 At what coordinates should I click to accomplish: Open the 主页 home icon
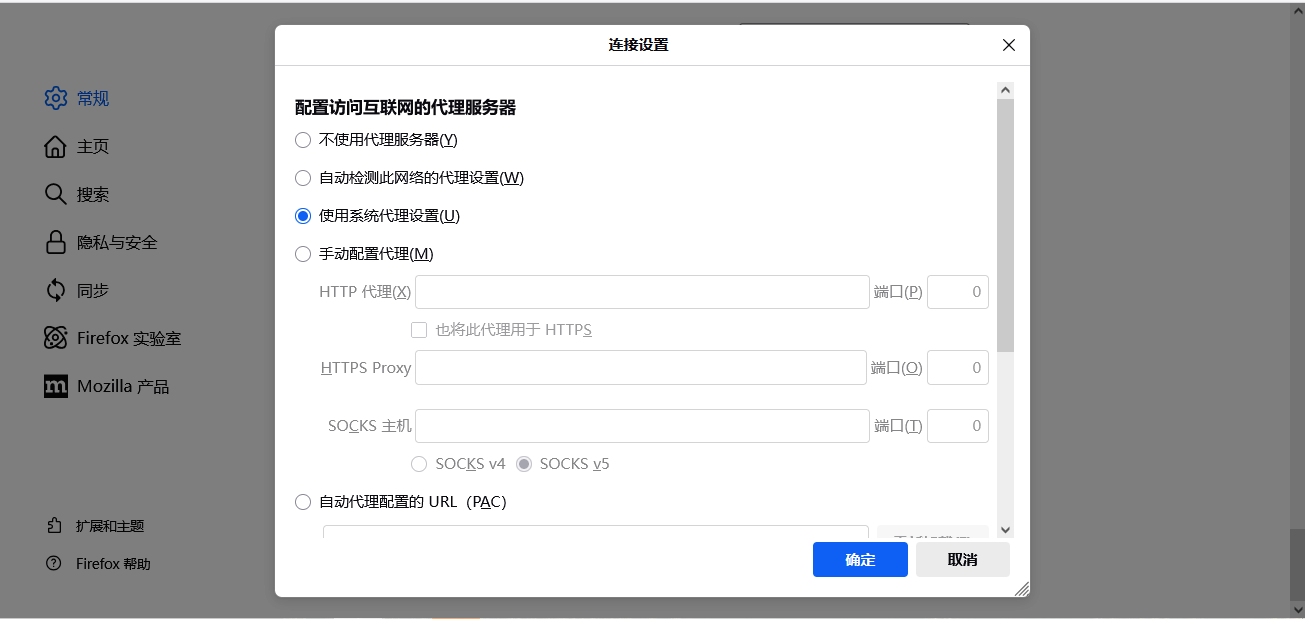tap(56, 146)
